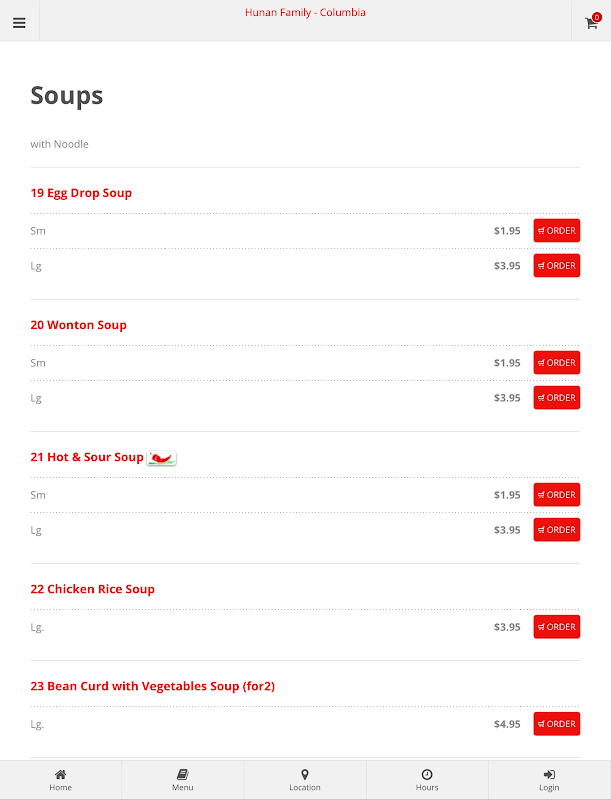
Task: Order small Hot & Sour Soup
Action: click(556, 495)
